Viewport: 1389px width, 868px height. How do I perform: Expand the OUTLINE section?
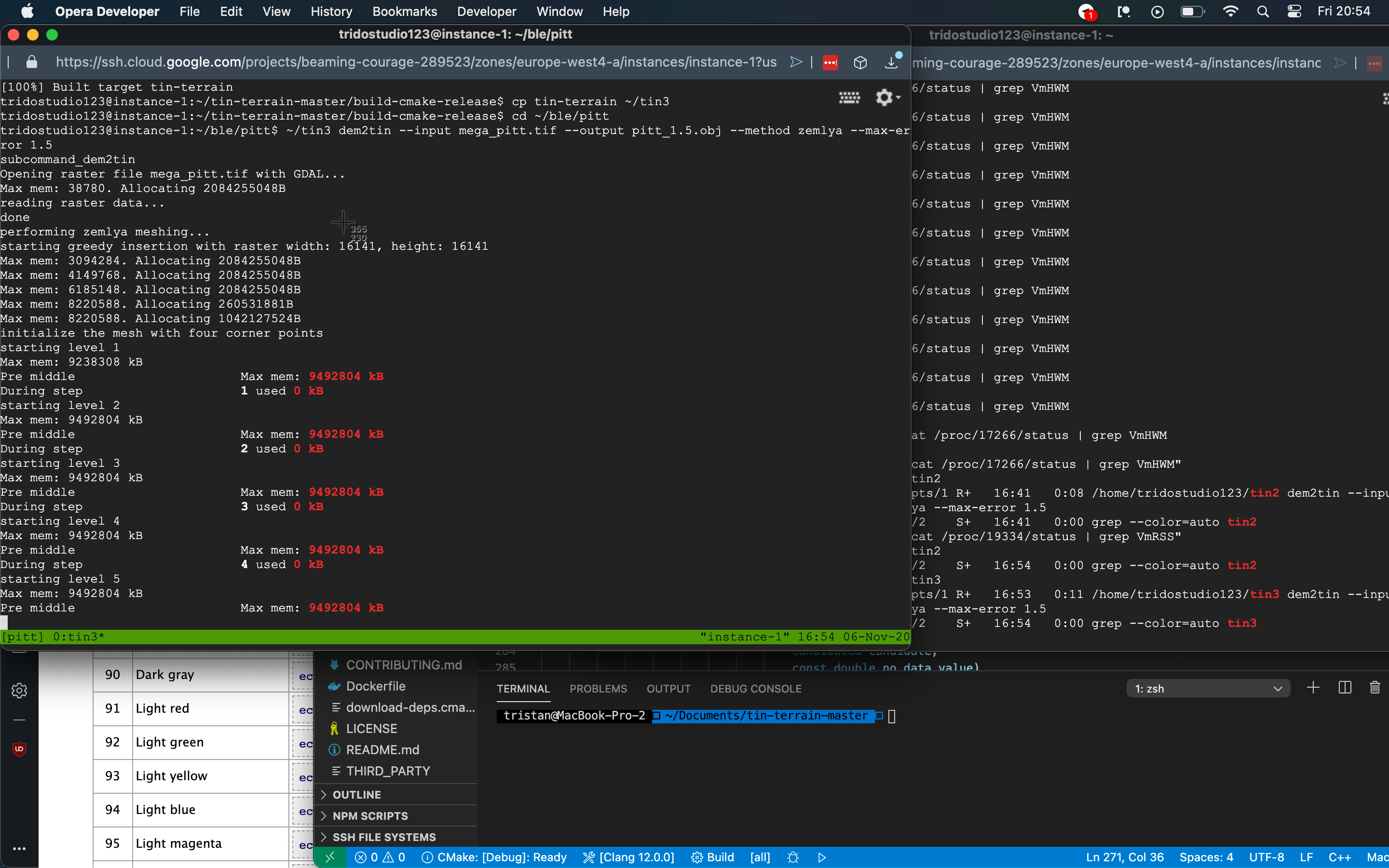pos(356,795)
